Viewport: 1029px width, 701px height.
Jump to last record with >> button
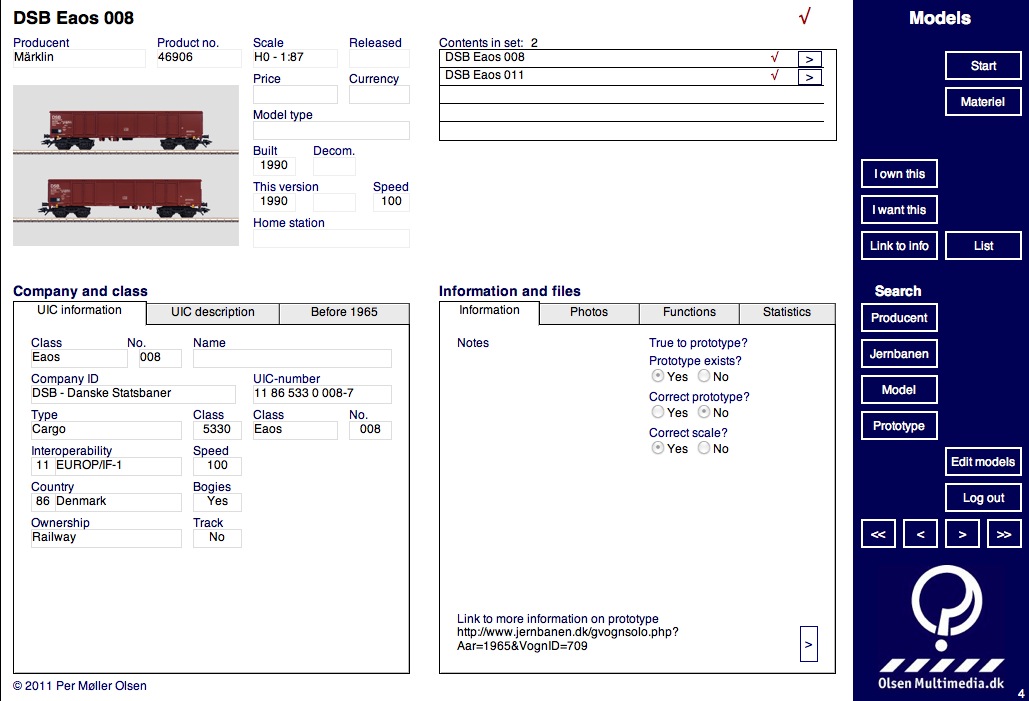1004,534
